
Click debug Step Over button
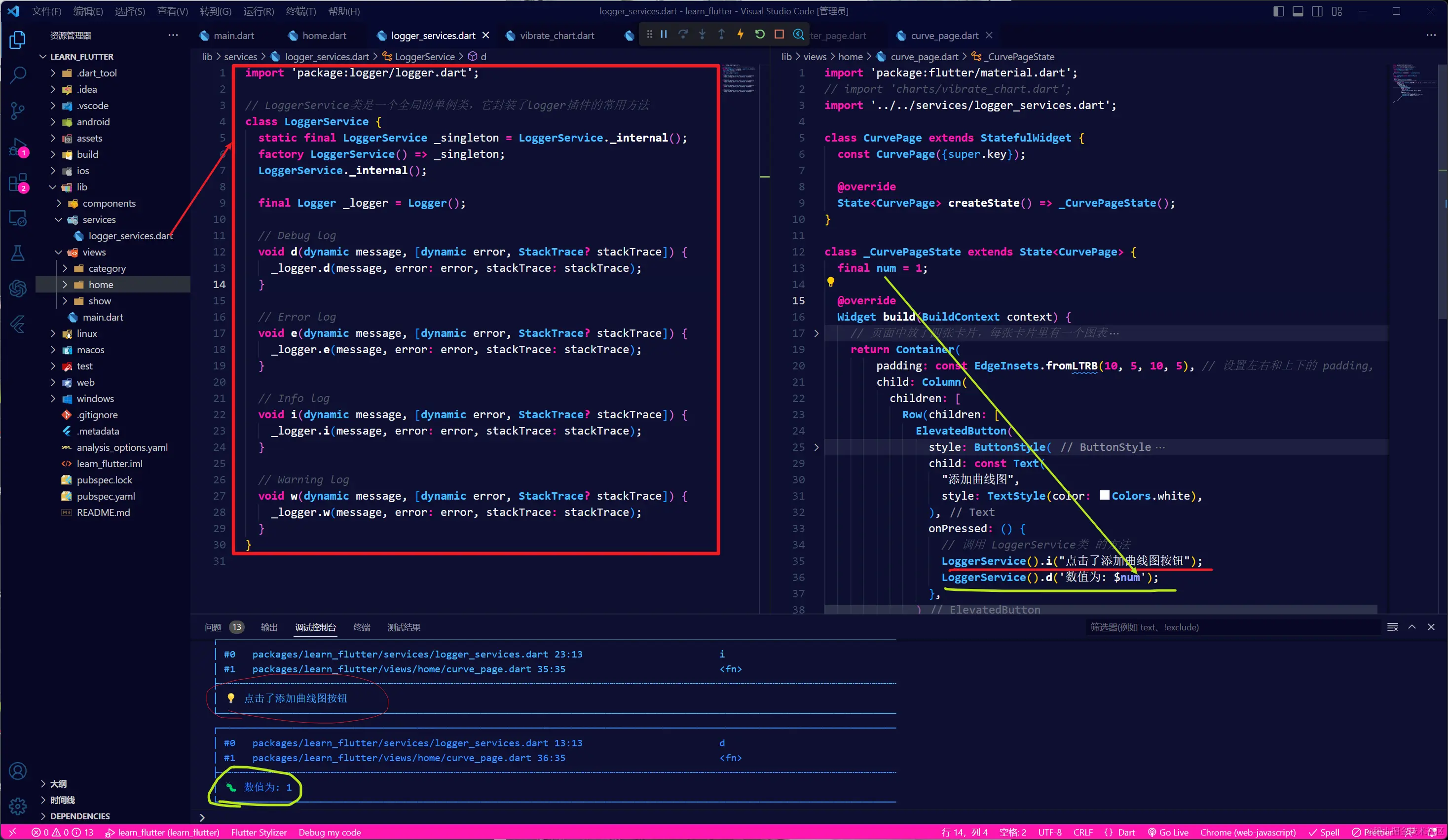(683, 35)
